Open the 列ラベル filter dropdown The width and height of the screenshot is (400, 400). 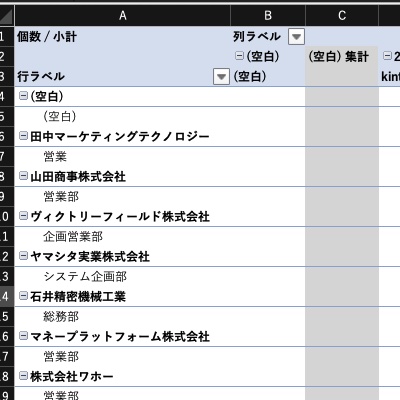pyautogui.click(x=296, y=37)
